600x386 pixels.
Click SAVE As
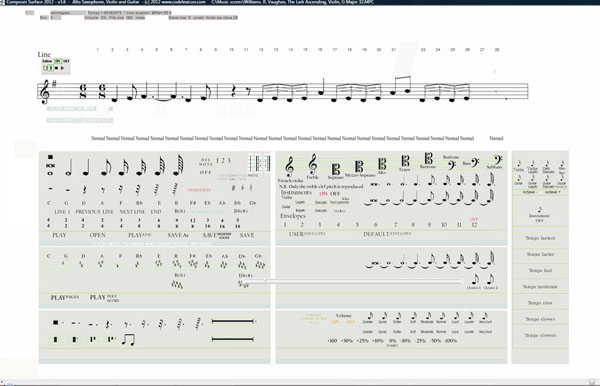[x=178, y=235]
